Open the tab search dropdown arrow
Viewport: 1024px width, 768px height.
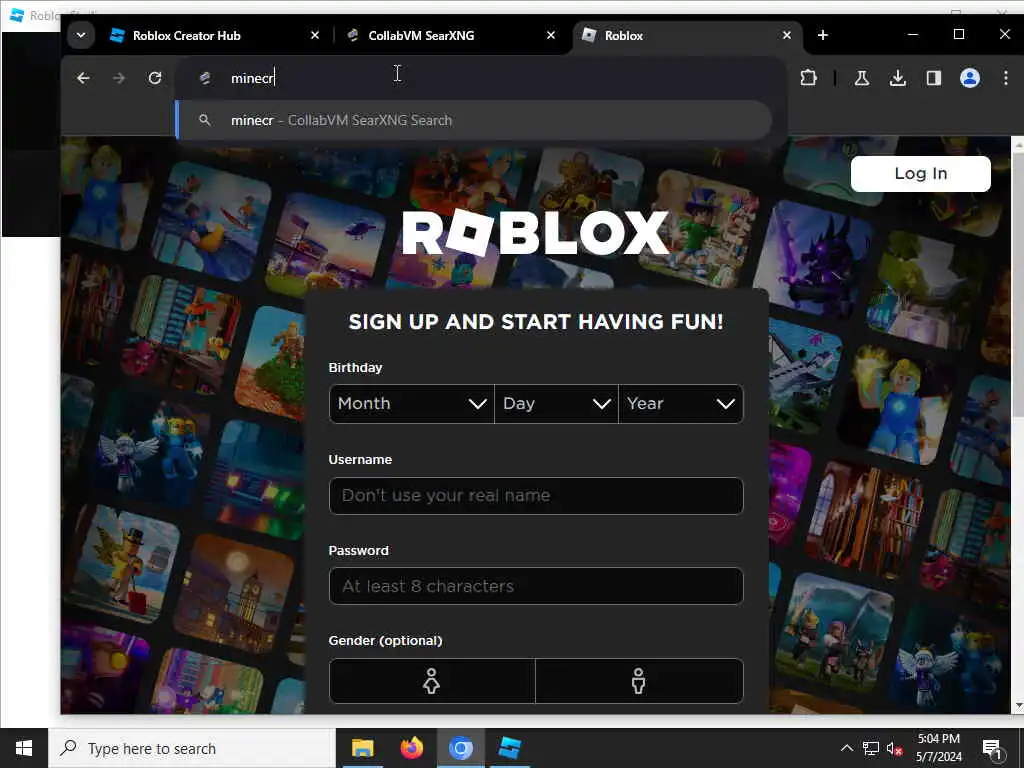81,35
